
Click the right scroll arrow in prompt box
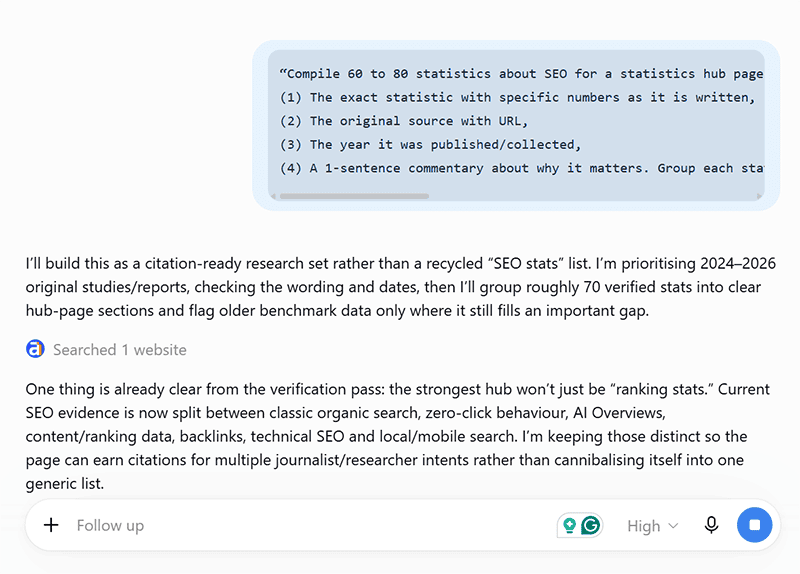coord(759,196)
